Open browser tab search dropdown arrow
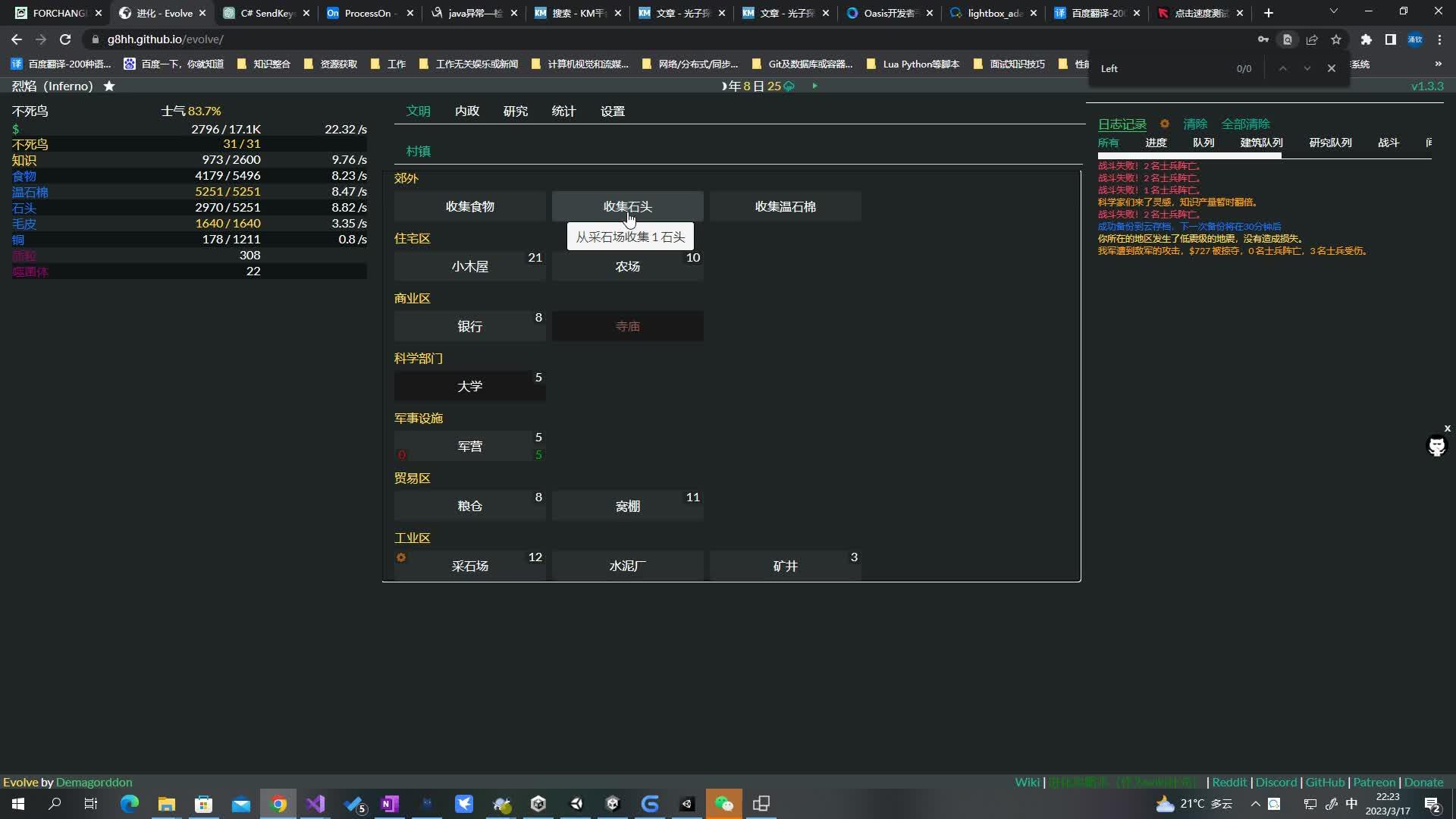Image resolution: width=1456 pixels, height=819 pixels. (x=1333, y=12)
